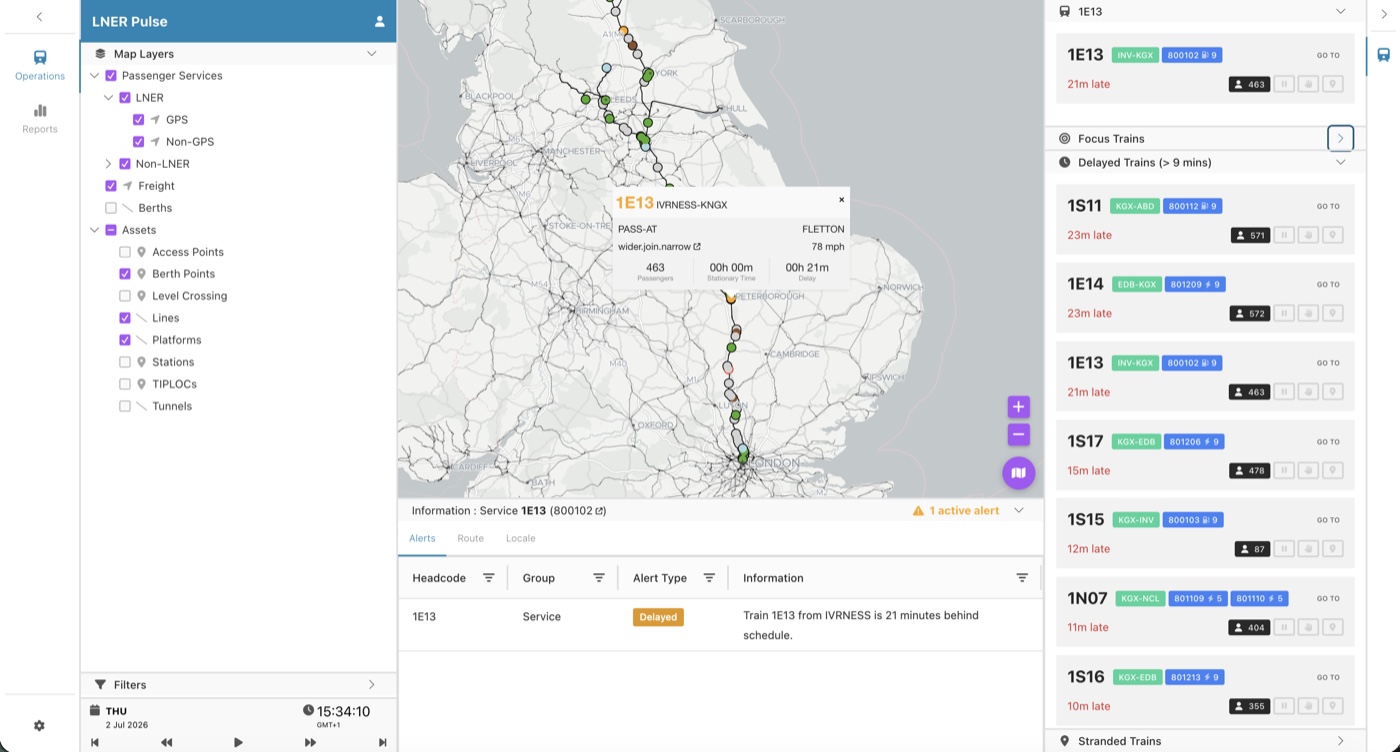Click the hand icon on the 1S16 card
This screenshot has height=752, width=1400.
point(1308,706)
